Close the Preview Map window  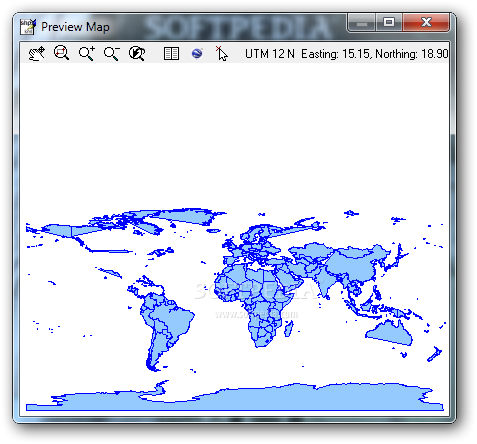pyautogui.click(x=426, y=23)
